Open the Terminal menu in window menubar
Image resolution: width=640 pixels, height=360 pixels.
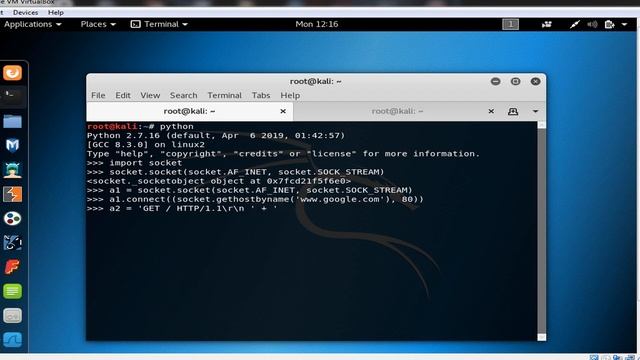point(224,95)
